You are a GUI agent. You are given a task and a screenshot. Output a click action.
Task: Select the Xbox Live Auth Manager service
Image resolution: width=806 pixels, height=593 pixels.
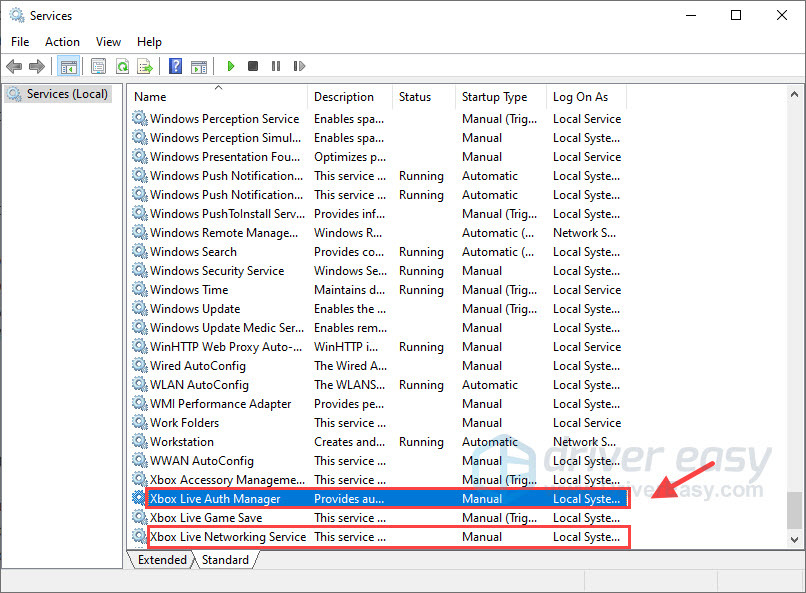379,498
